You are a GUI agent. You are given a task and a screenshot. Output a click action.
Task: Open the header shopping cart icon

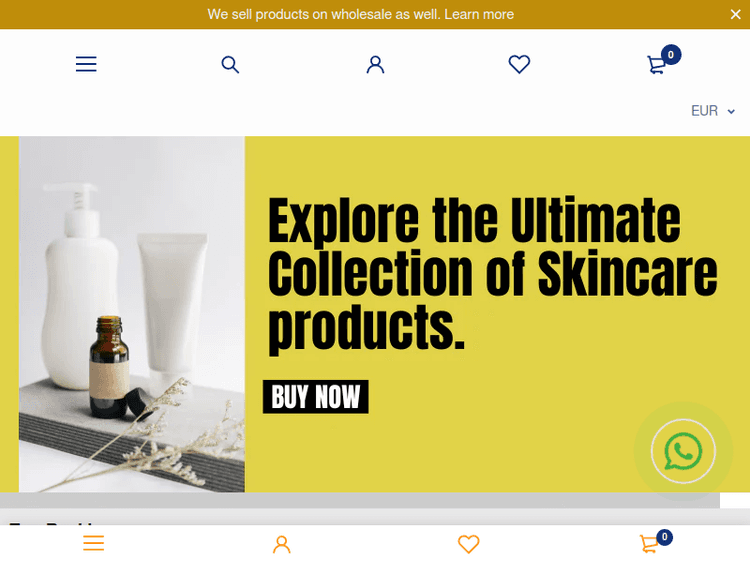pos(656,65)
